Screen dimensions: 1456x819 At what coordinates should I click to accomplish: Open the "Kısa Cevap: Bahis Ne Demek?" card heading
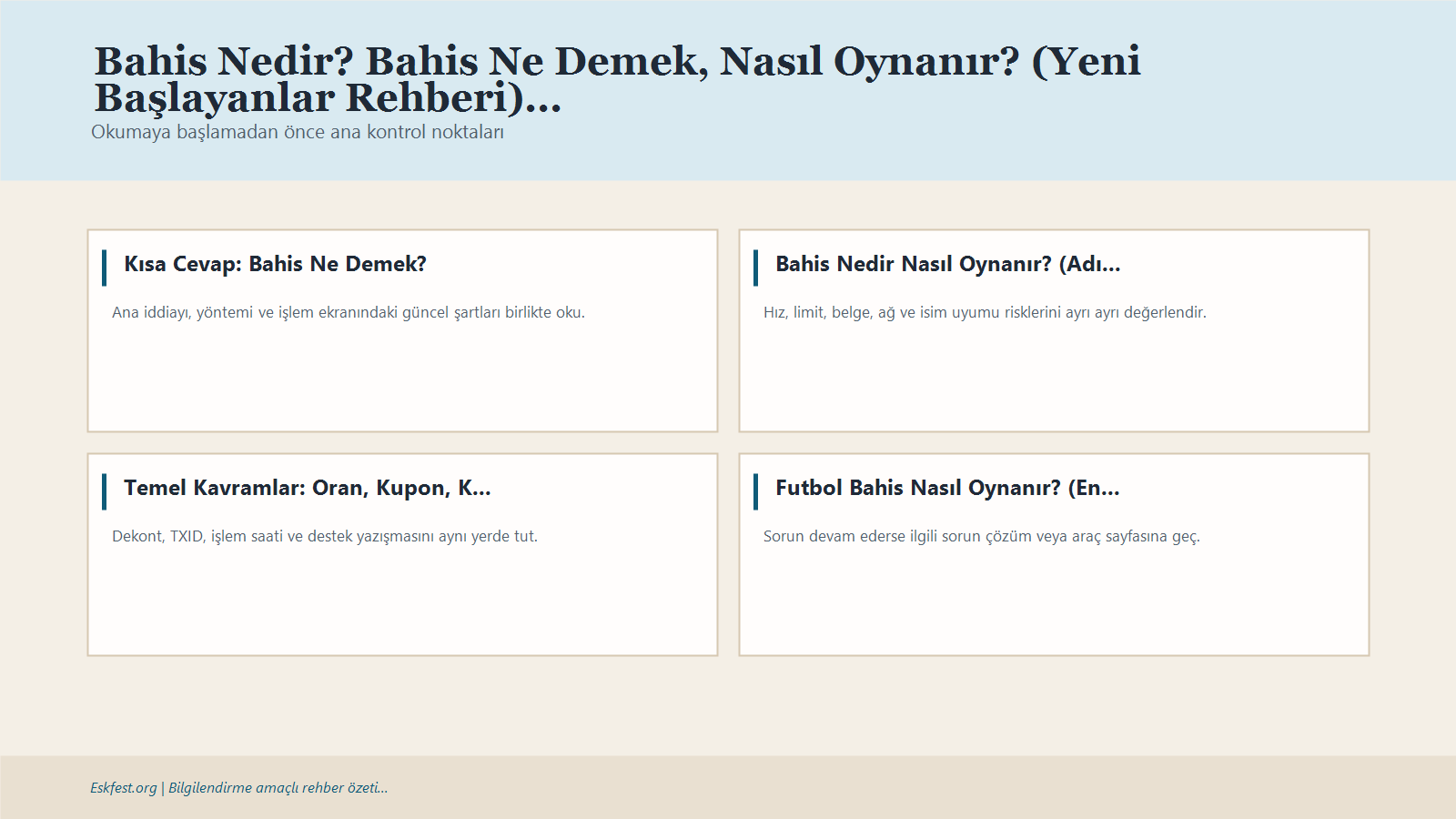click(275, 264)
